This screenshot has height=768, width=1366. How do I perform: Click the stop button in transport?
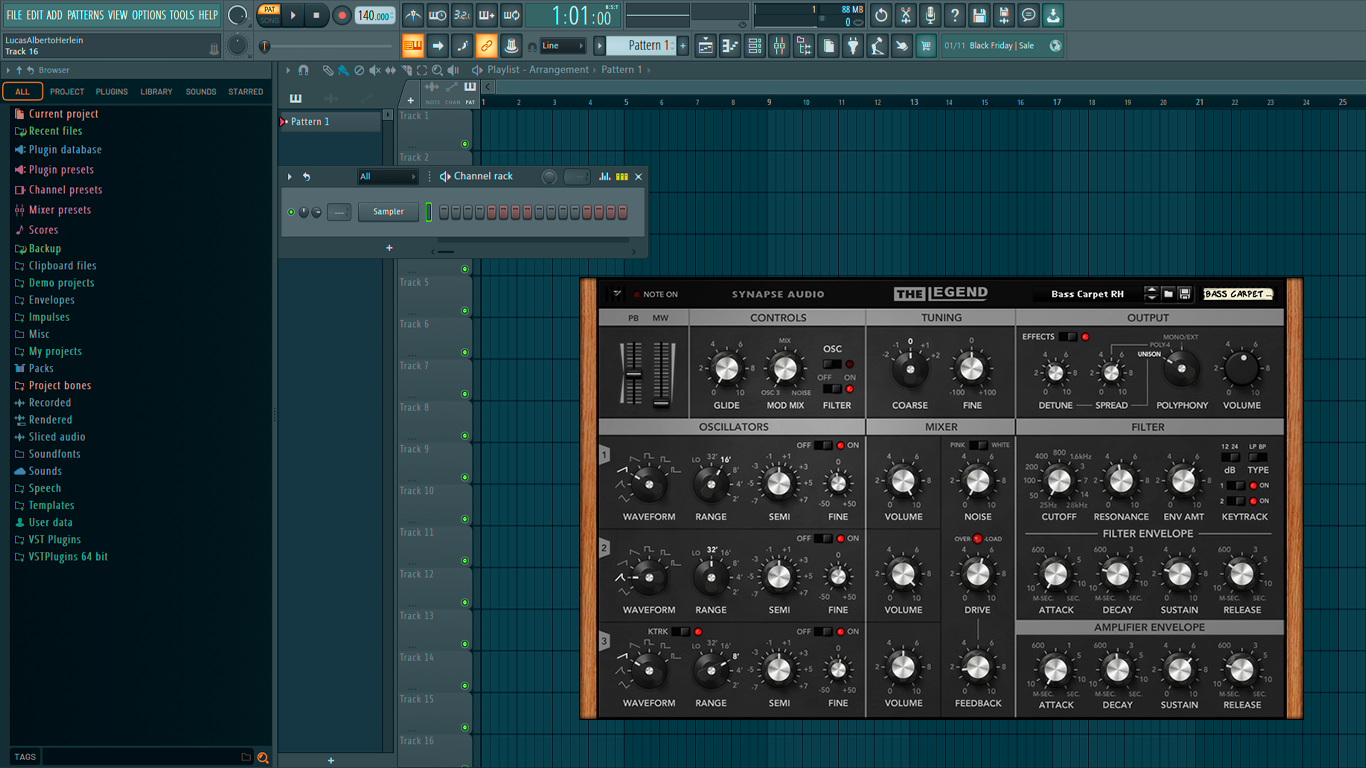coord(317,15)
